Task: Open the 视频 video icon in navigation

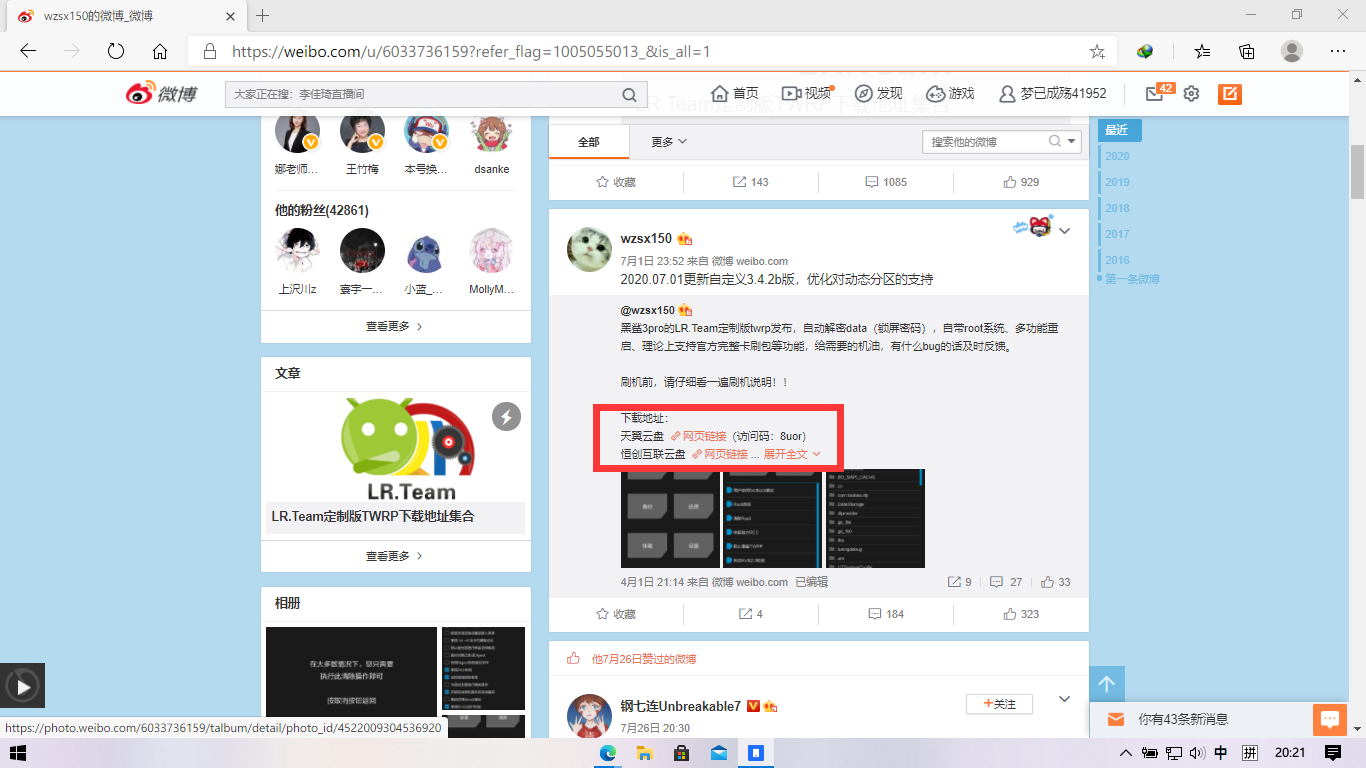Action: pyautogui.click(x=806, y=93)
